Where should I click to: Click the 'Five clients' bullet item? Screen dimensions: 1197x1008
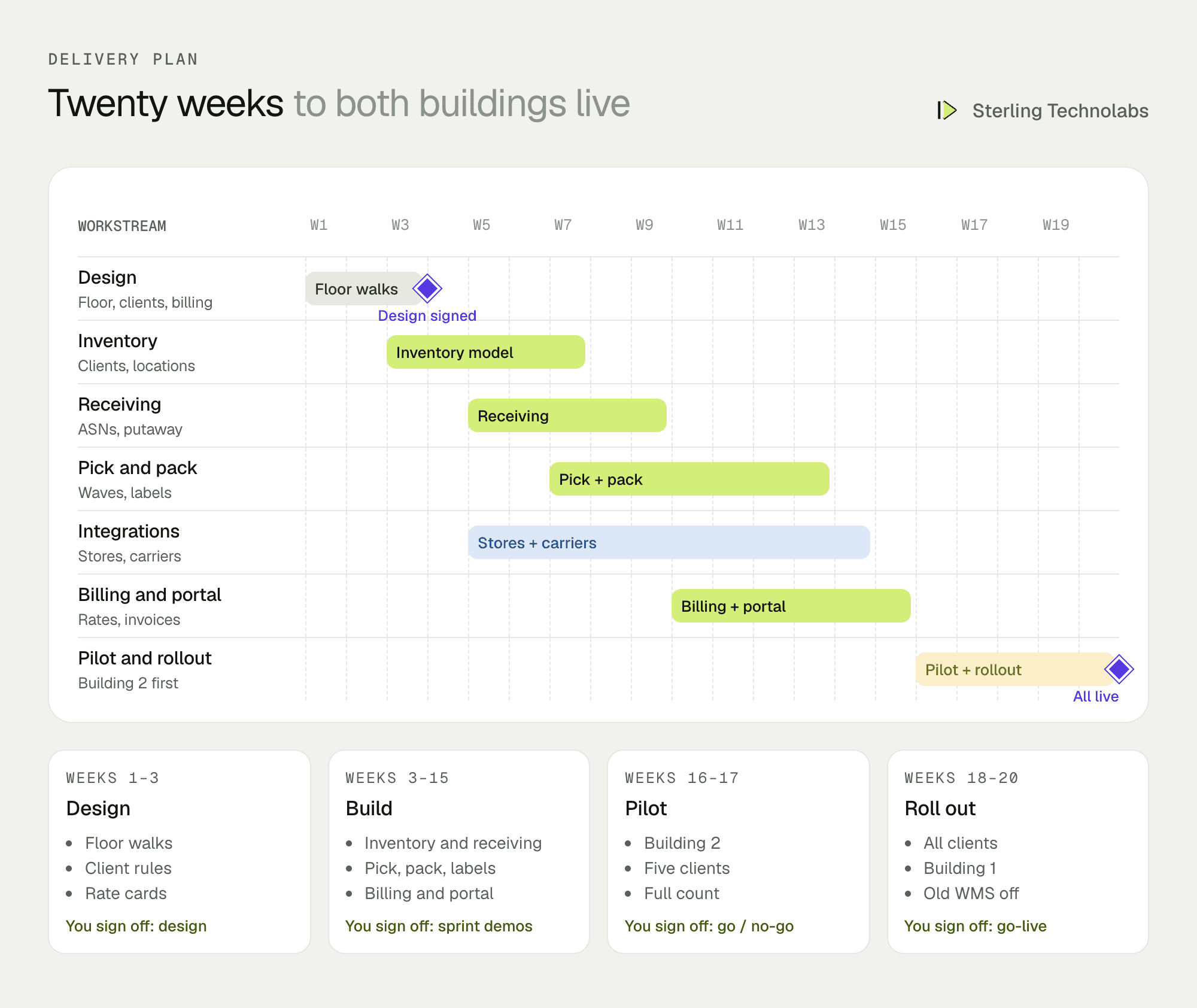coord(686,869)
